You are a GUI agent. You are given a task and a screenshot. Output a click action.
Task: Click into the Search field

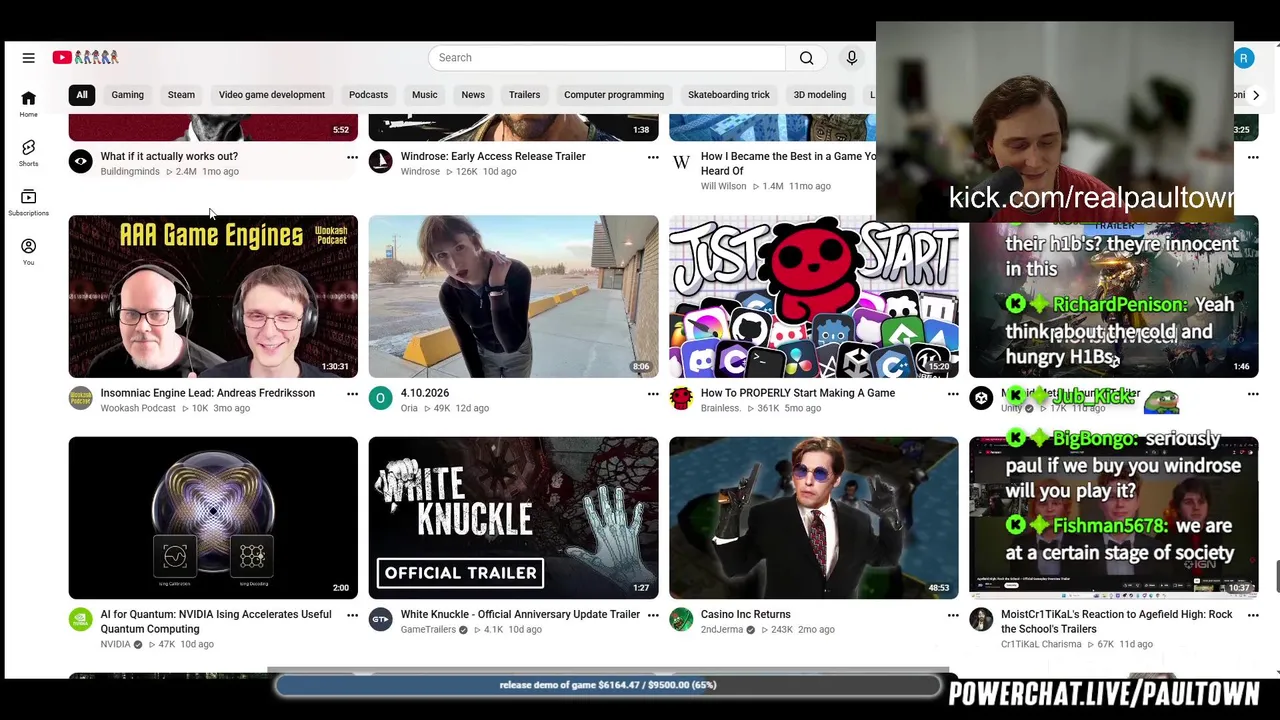[x=607, y=58]
